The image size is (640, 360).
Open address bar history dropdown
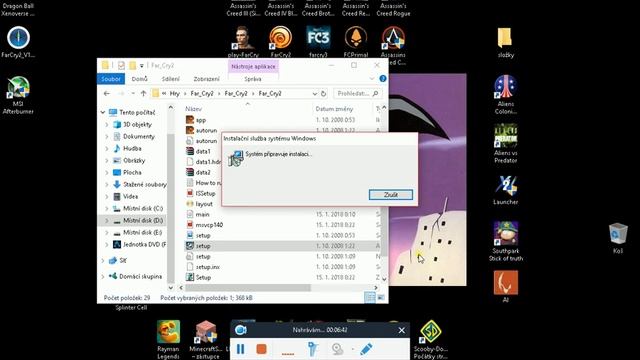(x=314, y=93)
